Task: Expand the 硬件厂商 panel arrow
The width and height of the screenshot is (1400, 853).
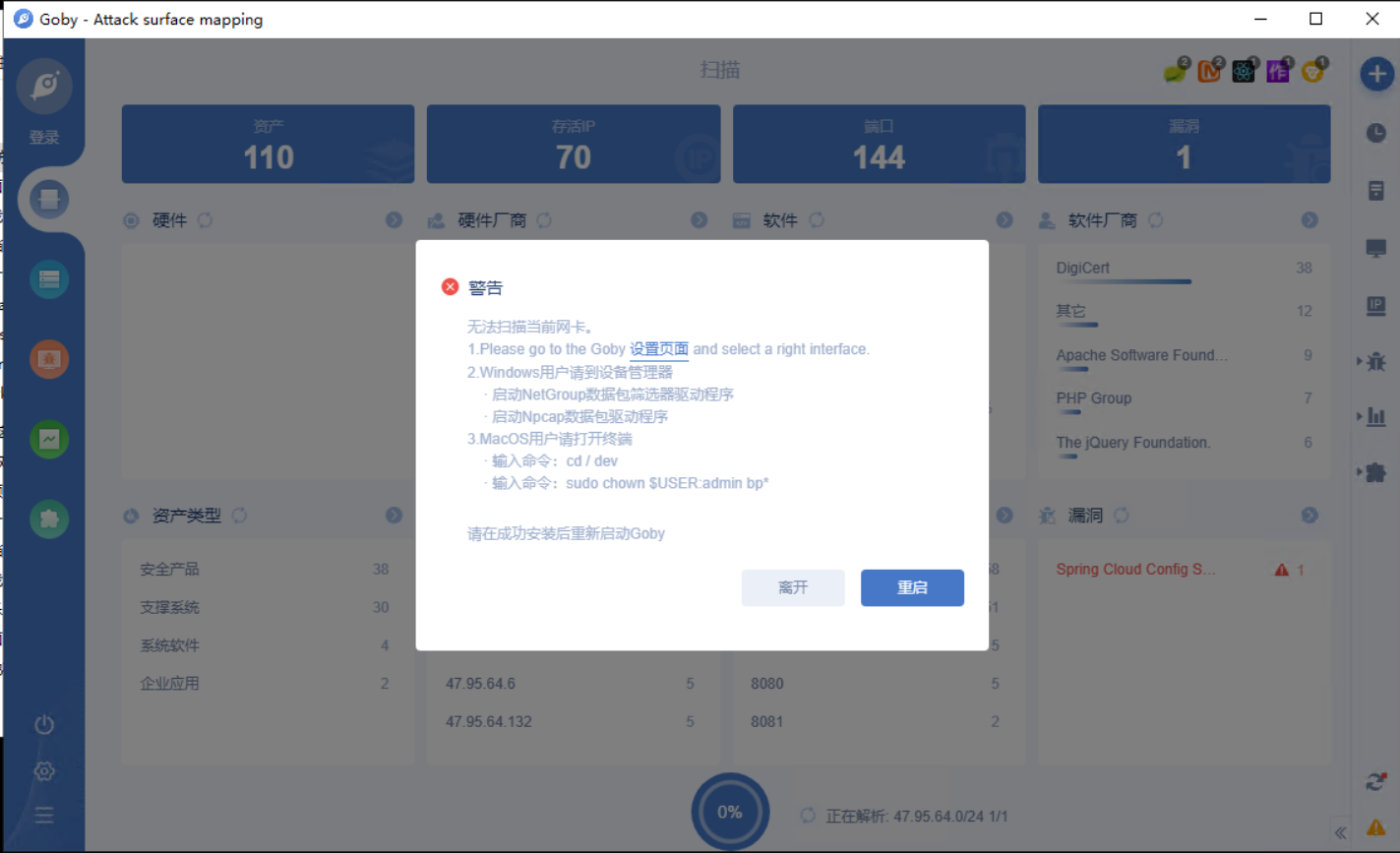Action: [699, 220]
